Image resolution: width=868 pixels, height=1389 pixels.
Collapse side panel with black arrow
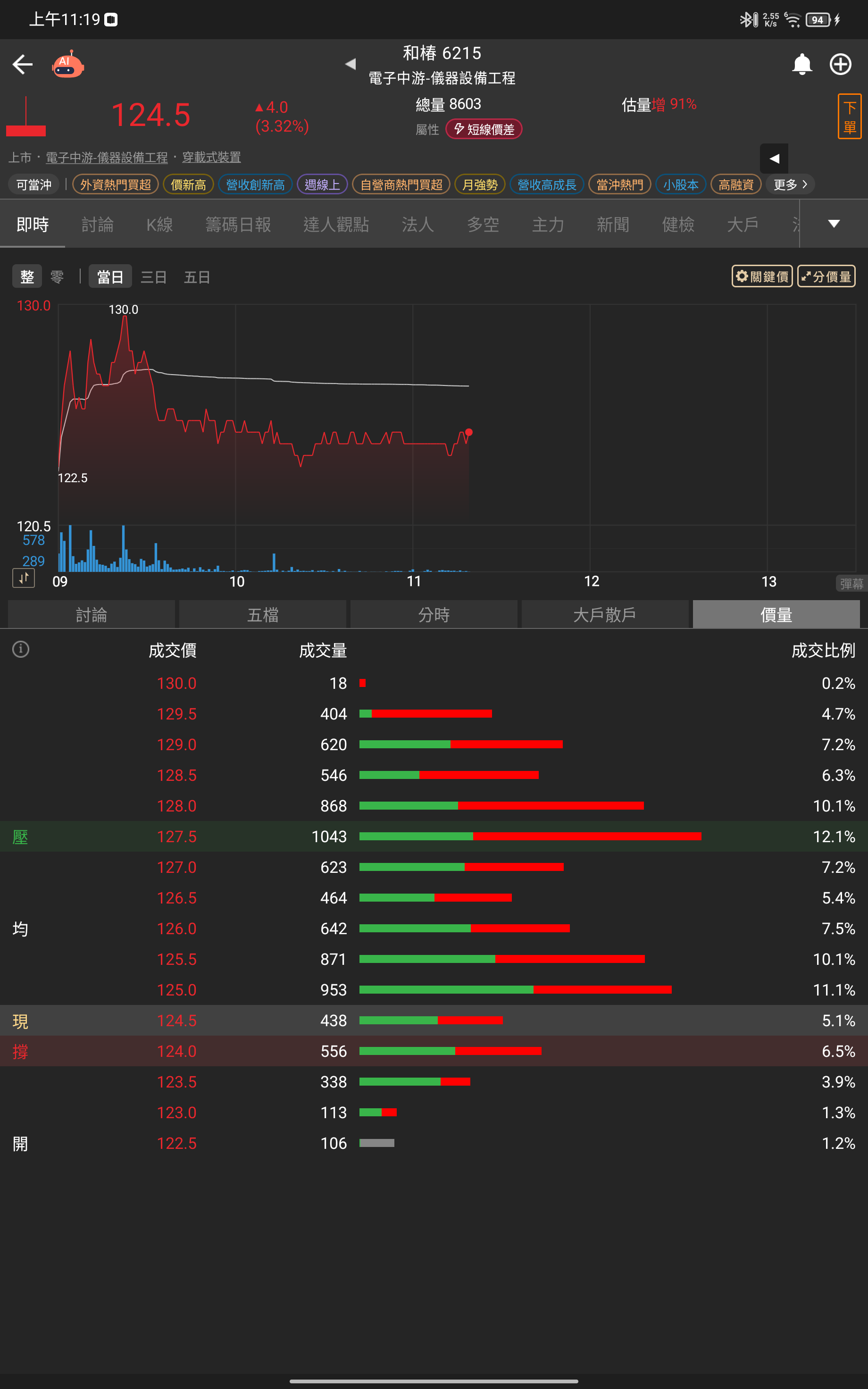(x=774, y=159)
